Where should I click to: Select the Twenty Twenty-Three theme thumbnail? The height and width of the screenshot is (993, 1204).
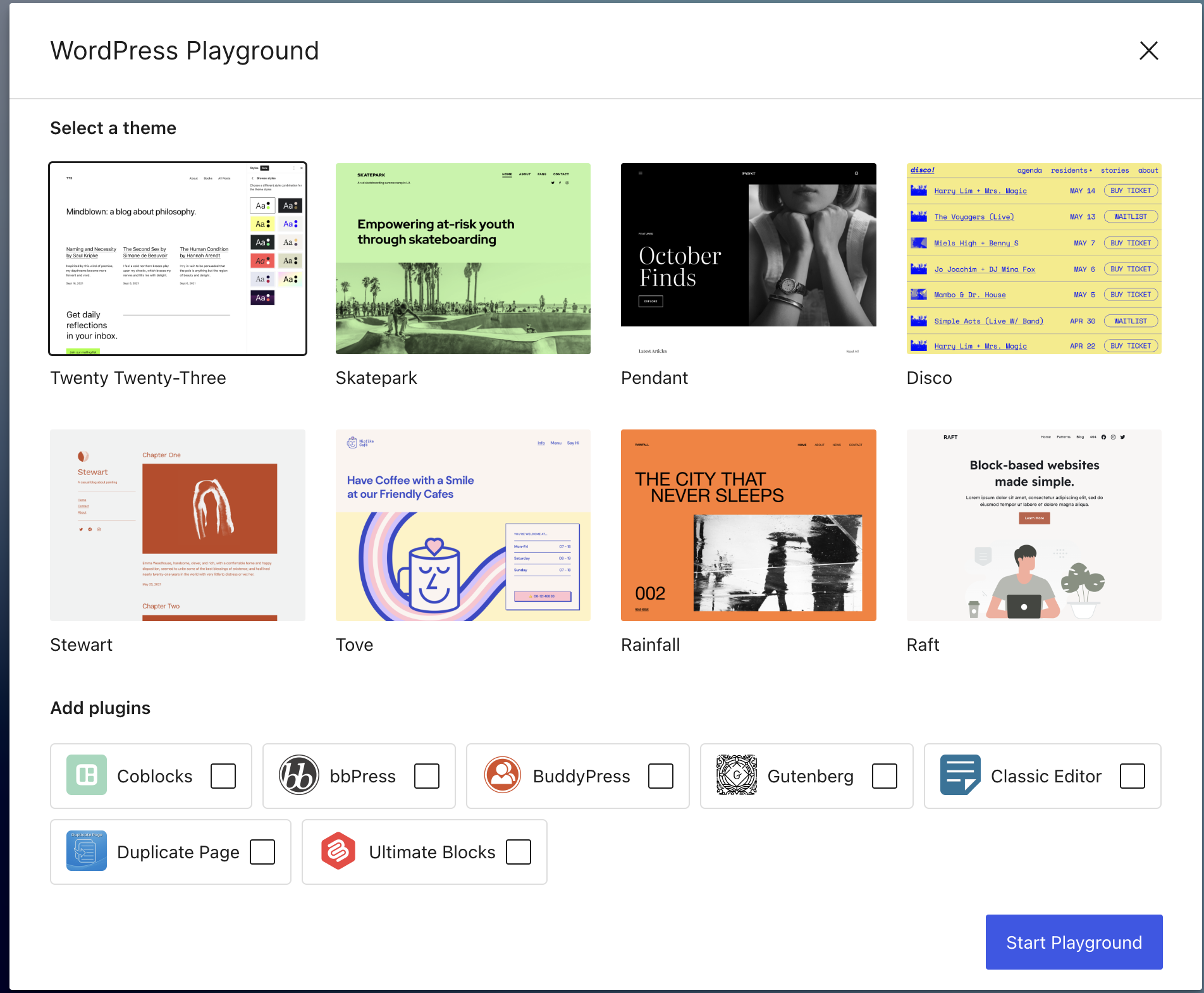(178, 259)
